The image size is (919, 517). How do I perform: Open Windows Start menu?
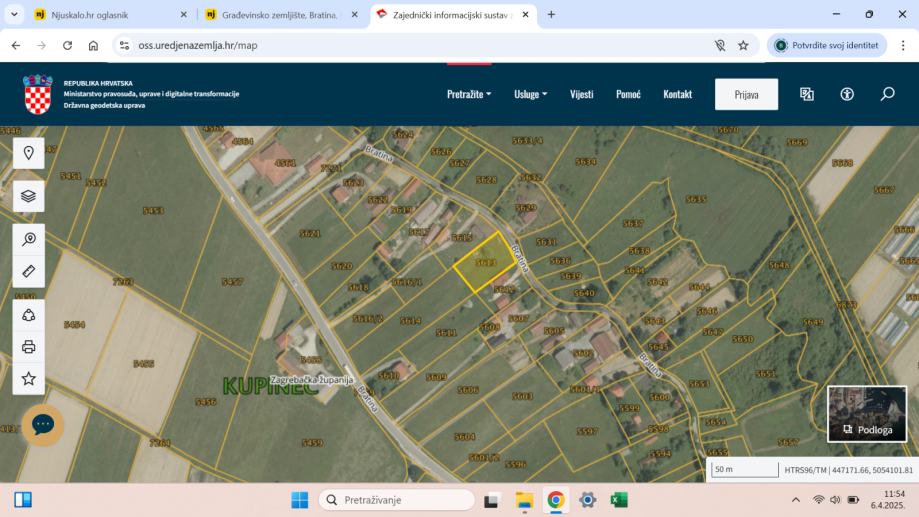coord(299,500)
